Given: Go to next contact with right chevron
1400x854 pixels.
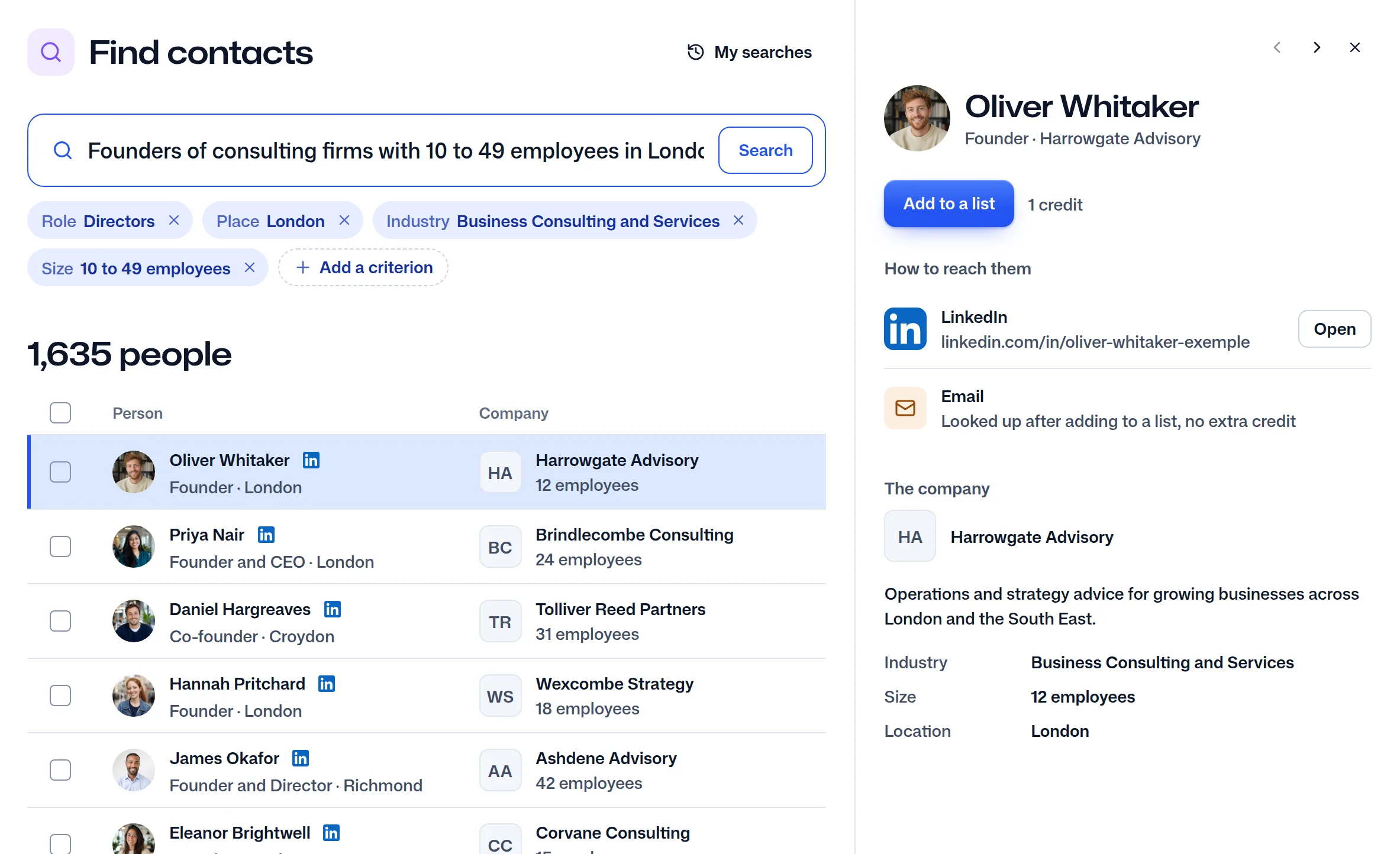Looking at the screenshot, I should [x=1317, y=47].
